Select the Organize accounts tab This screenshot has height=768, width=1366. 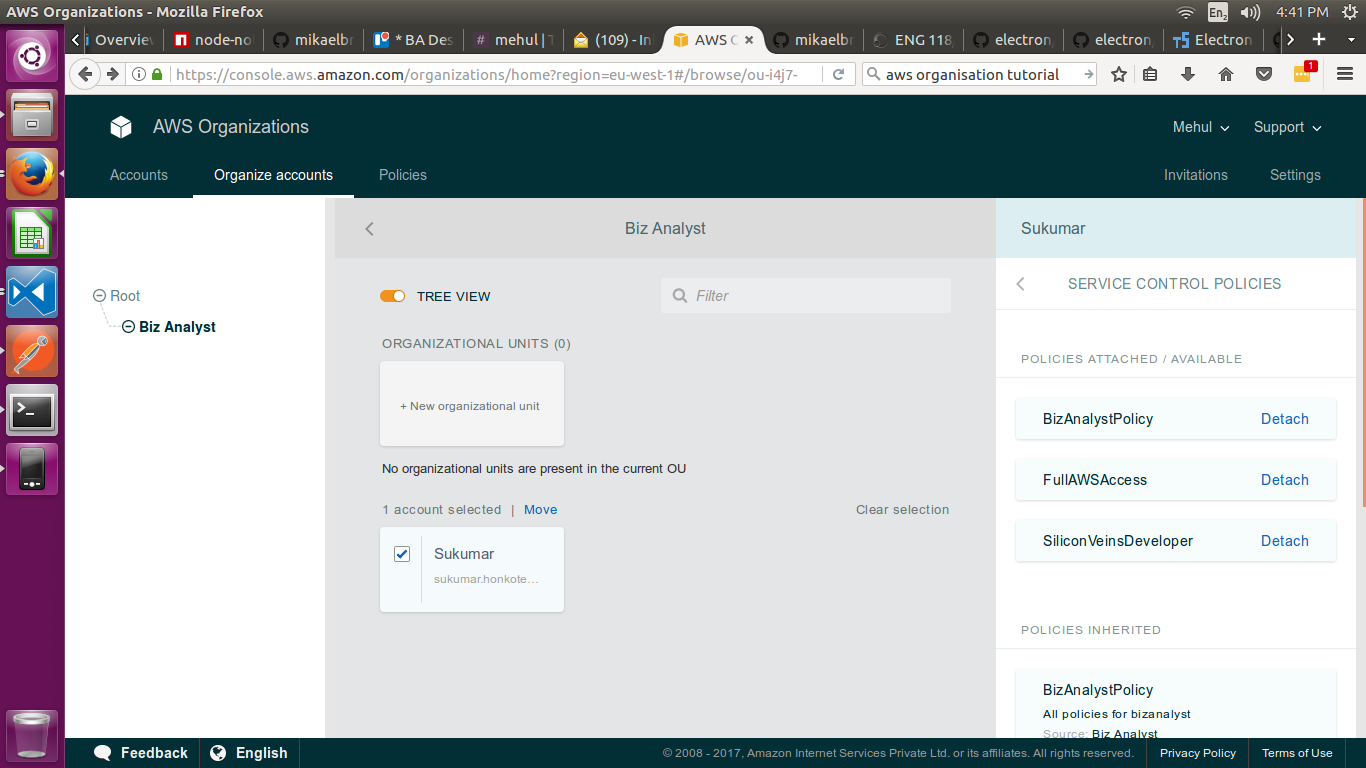pos(273,175)
